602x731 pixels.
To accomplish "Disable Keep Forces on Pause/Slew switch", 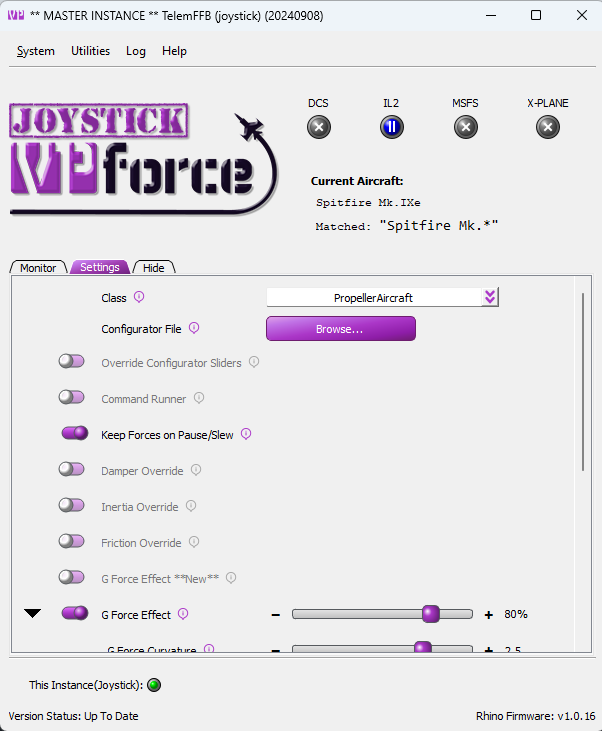I will (x=75, y=433).
